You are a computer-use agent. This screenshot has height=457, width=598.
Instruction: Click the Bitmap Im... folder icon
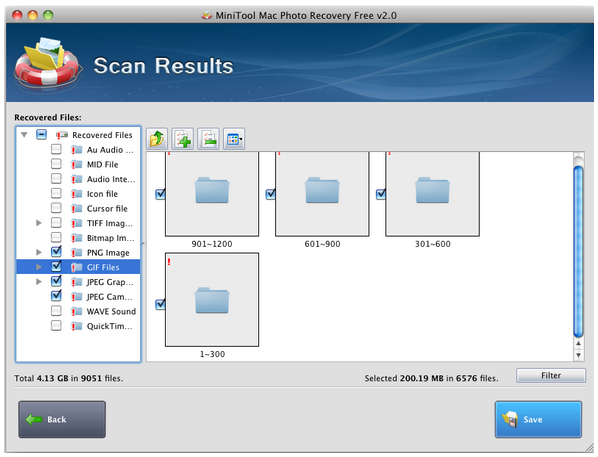pos(77,238)
